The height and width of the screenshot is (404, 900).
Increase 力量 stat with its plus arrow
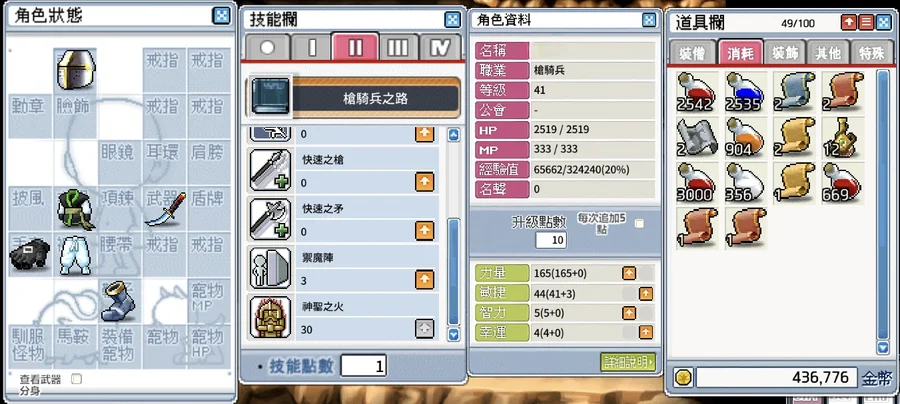(x=629, y=273)
